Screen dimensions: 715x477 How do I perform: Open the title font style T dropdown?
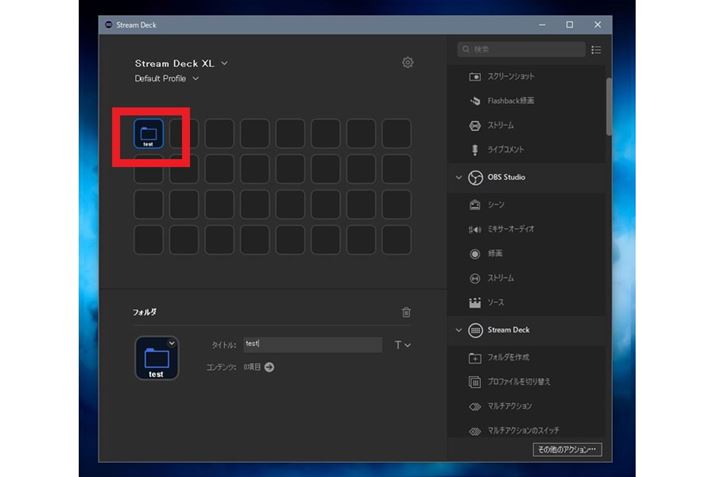point(402,345)
